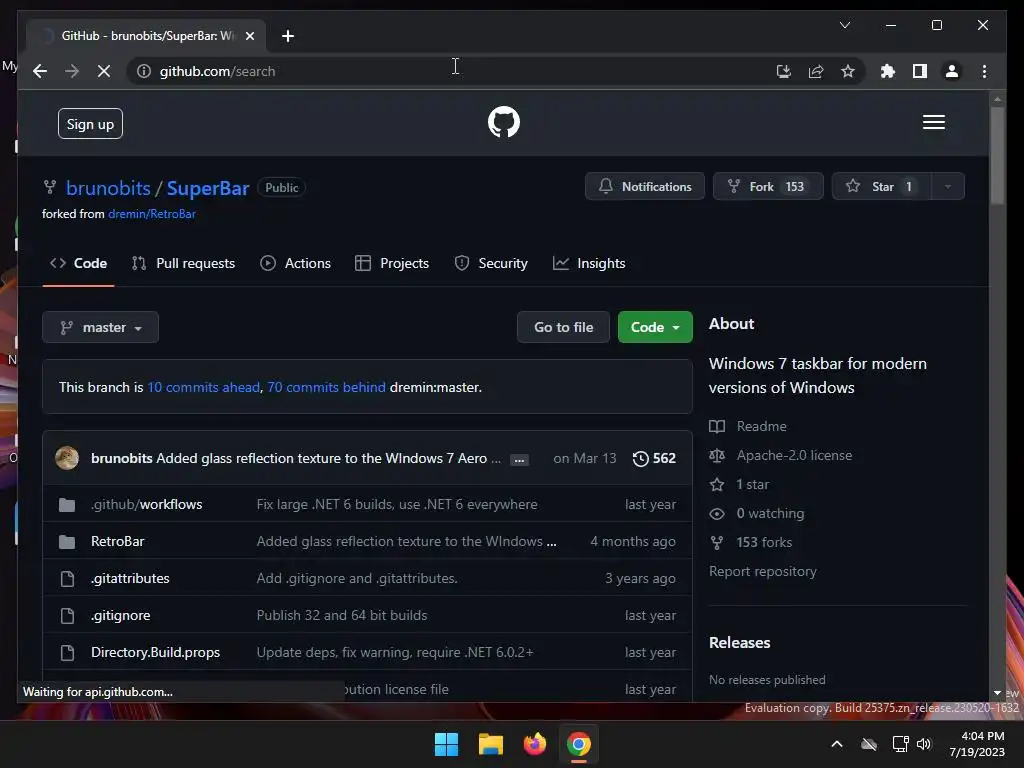The image size is (1024, 768).
Task: Go back to the previous page
Action: pyautogui.click(x=40, y=71)
